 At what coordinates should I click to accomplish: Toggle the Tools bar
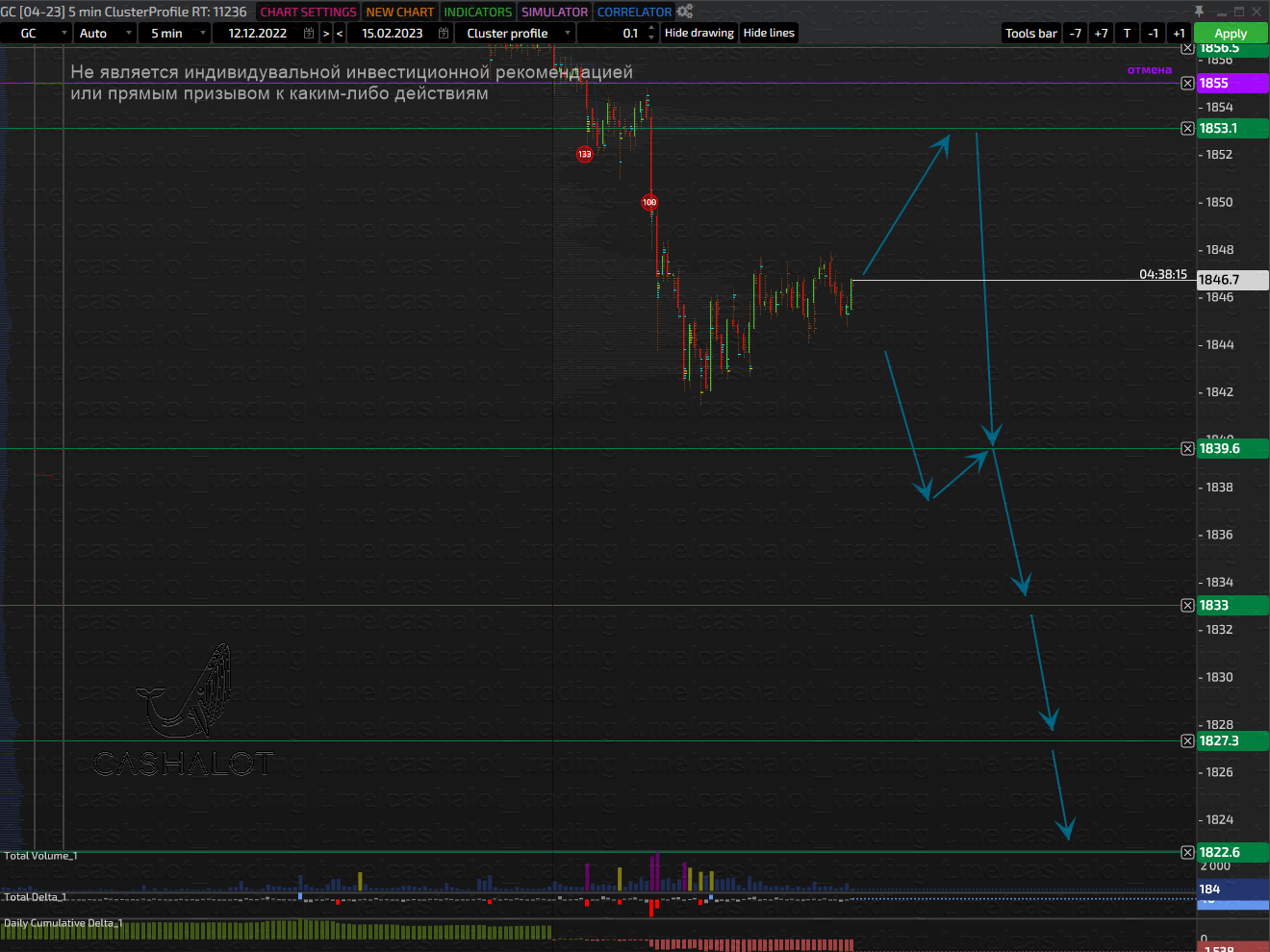(1031, 33)
